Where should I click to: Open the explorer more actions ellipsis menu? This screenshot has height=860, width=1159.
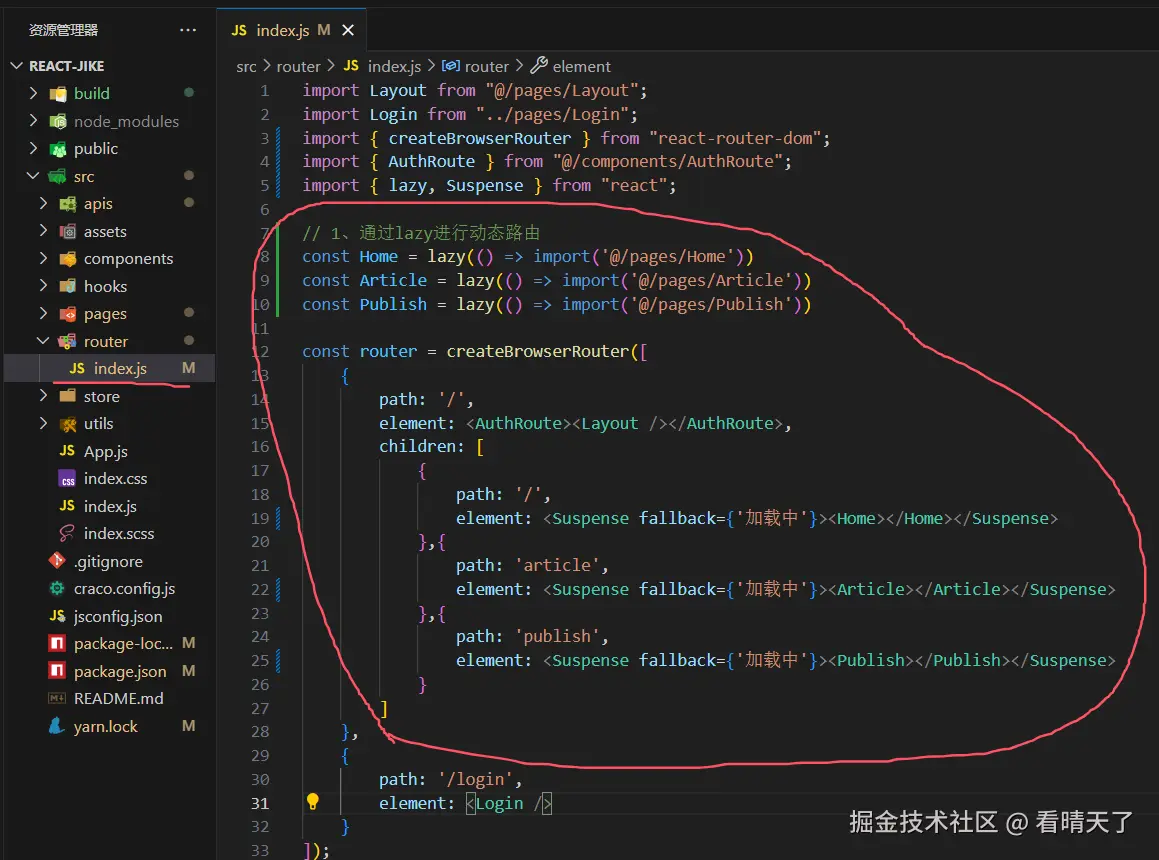[188, 30]
